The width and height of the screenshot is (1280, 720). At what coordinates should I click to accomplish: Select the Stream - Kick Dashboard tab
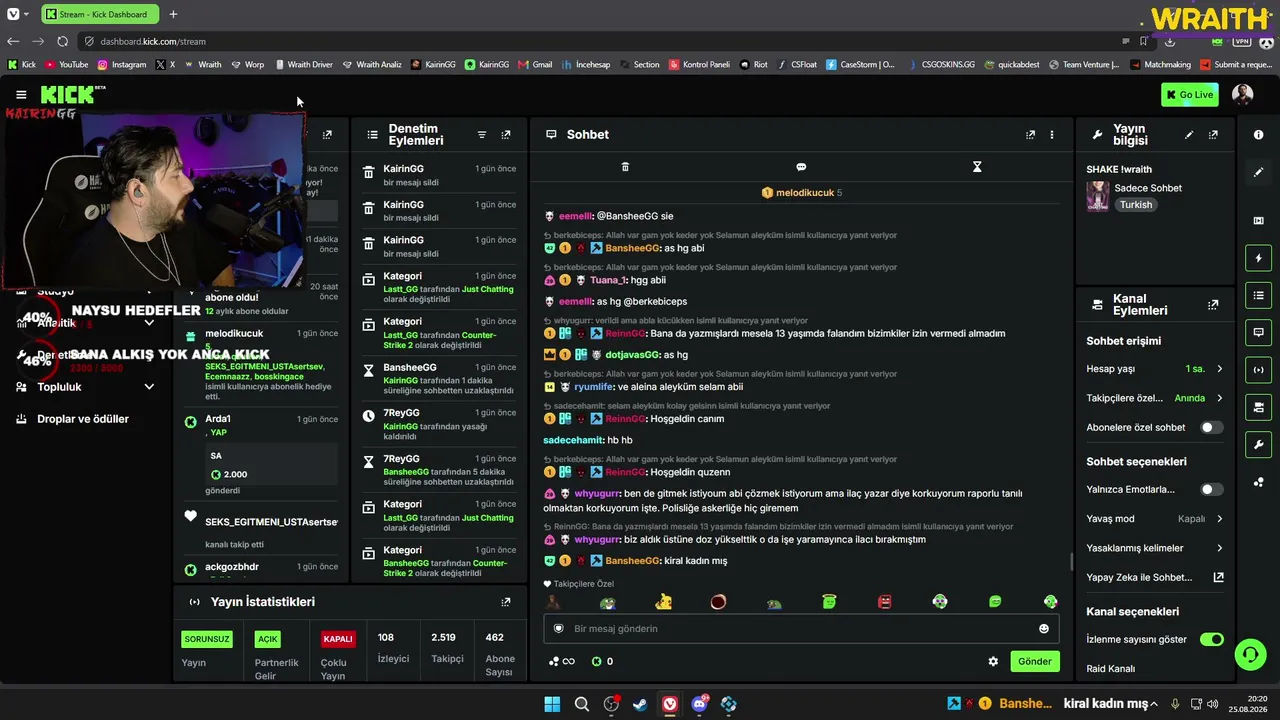coord(98,14)
